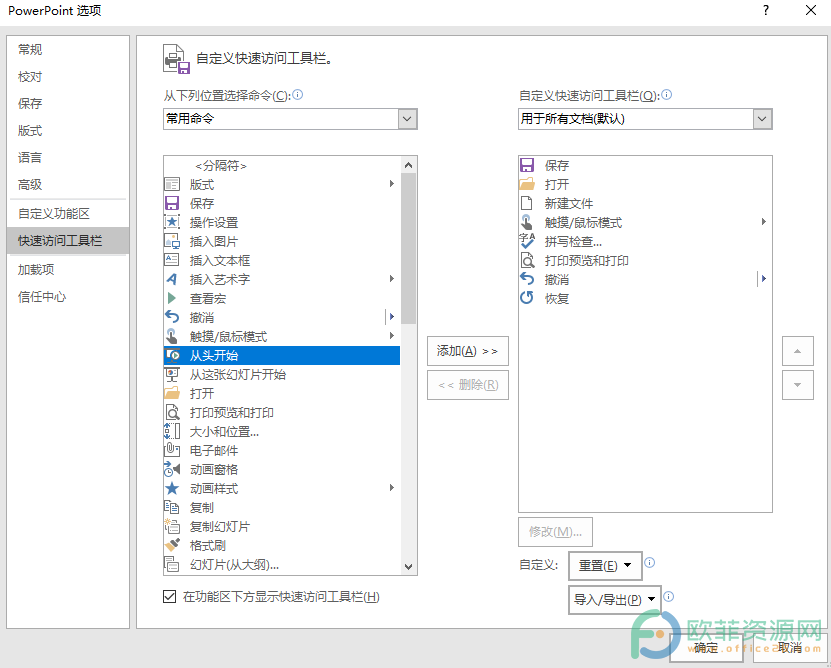The height and width of the screenshot is (668, 831).
Task: Click the info icon beside 重置 button
Action: click(x=650, y=563)
